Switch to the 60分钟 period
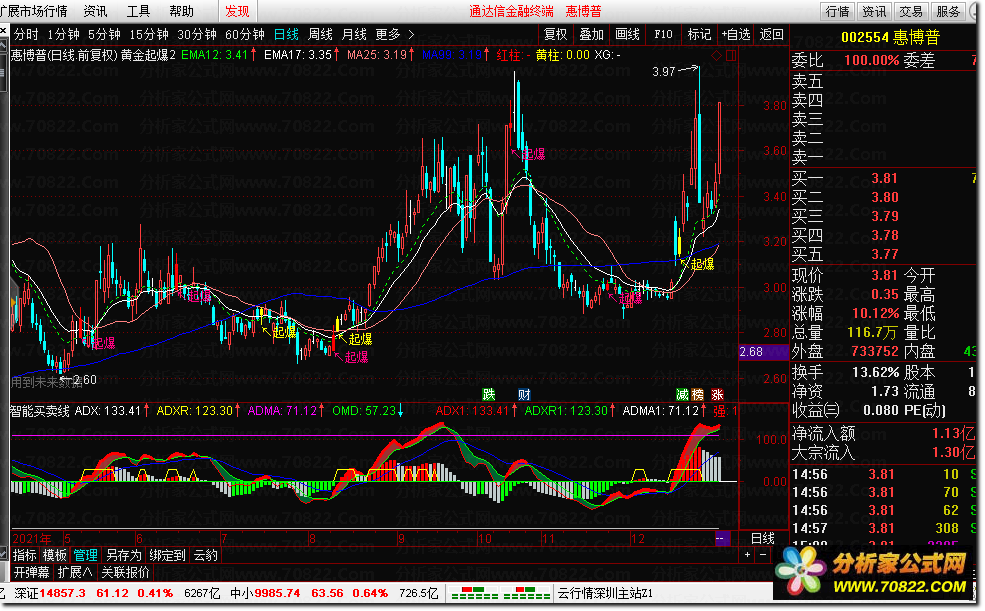 click(245, 35)
